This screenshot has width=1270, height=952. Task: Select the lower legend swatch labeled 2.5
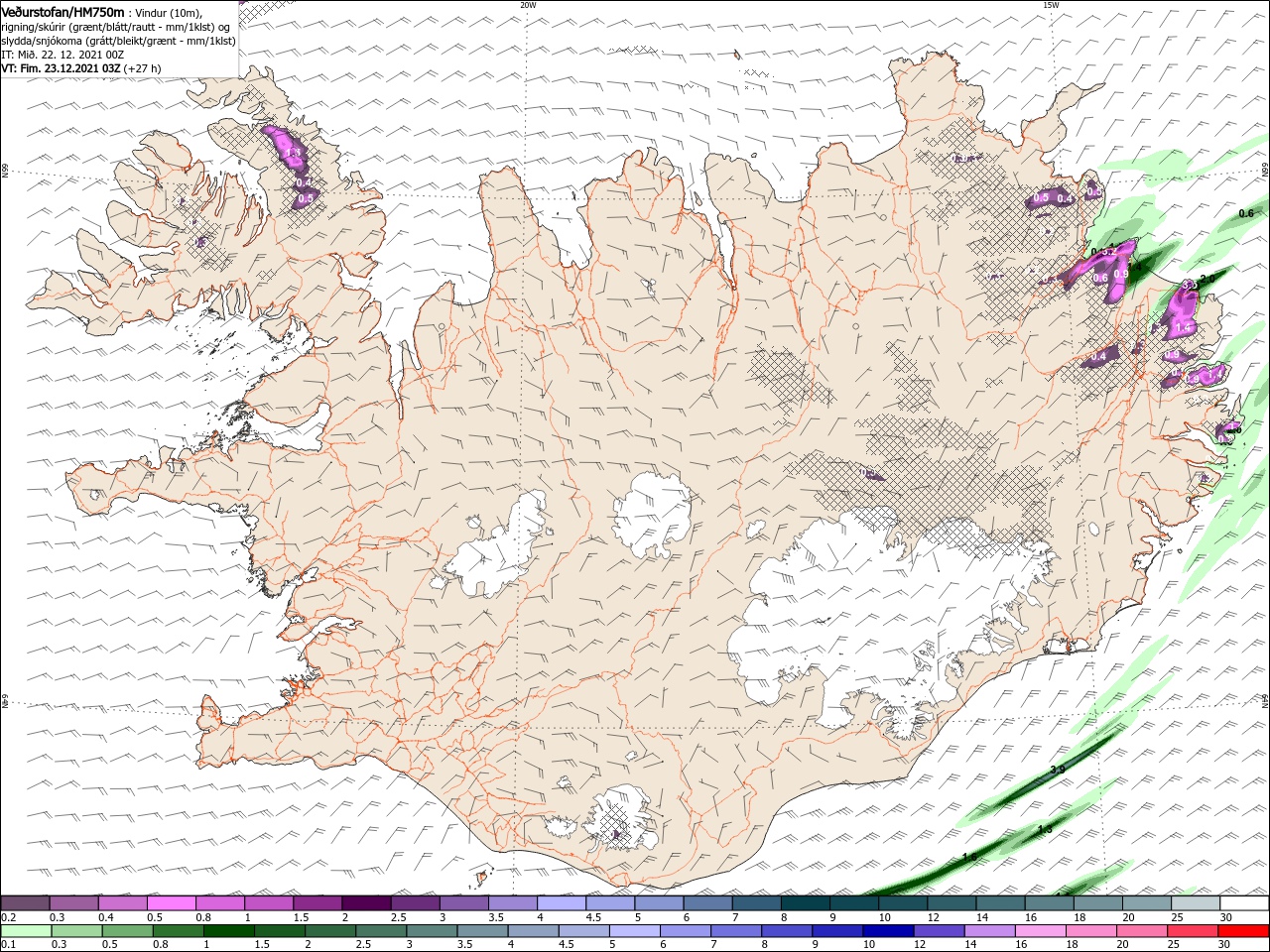pyautogui.click(x=381, y=931)
